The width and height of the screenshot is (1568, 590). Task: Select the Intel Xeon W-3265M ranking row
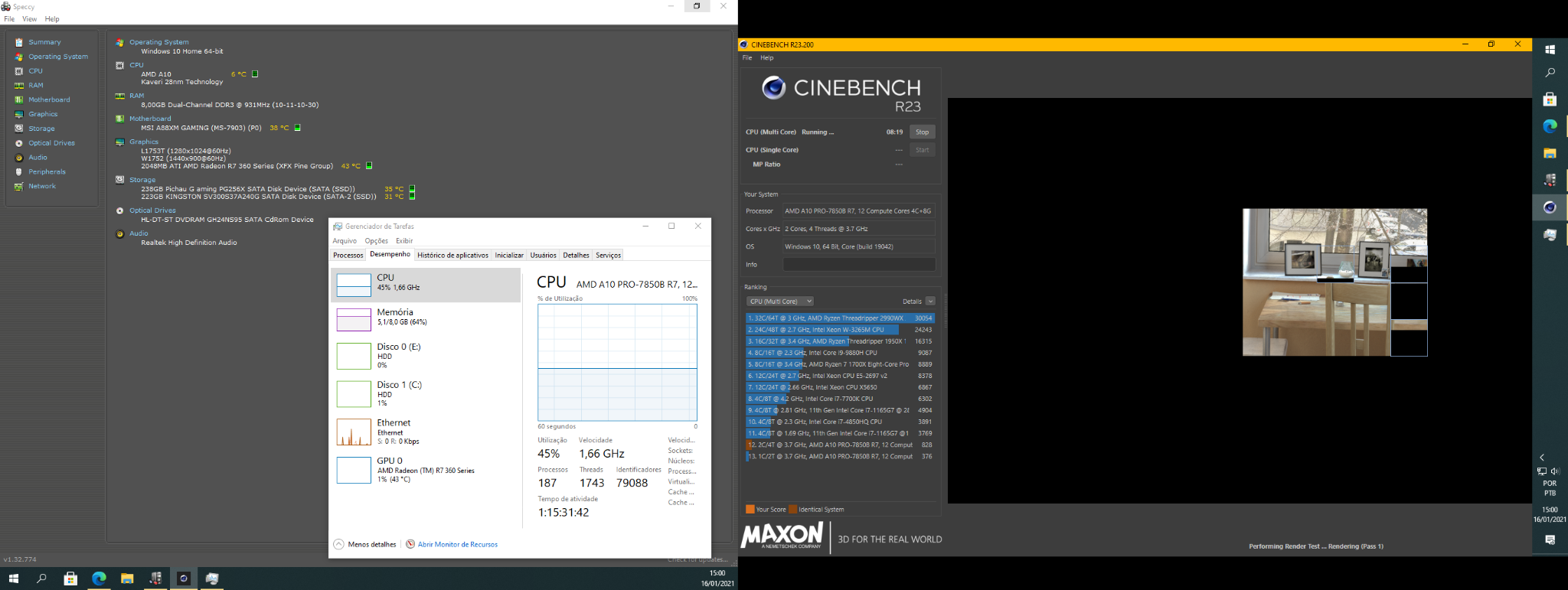tap(840, 330)
